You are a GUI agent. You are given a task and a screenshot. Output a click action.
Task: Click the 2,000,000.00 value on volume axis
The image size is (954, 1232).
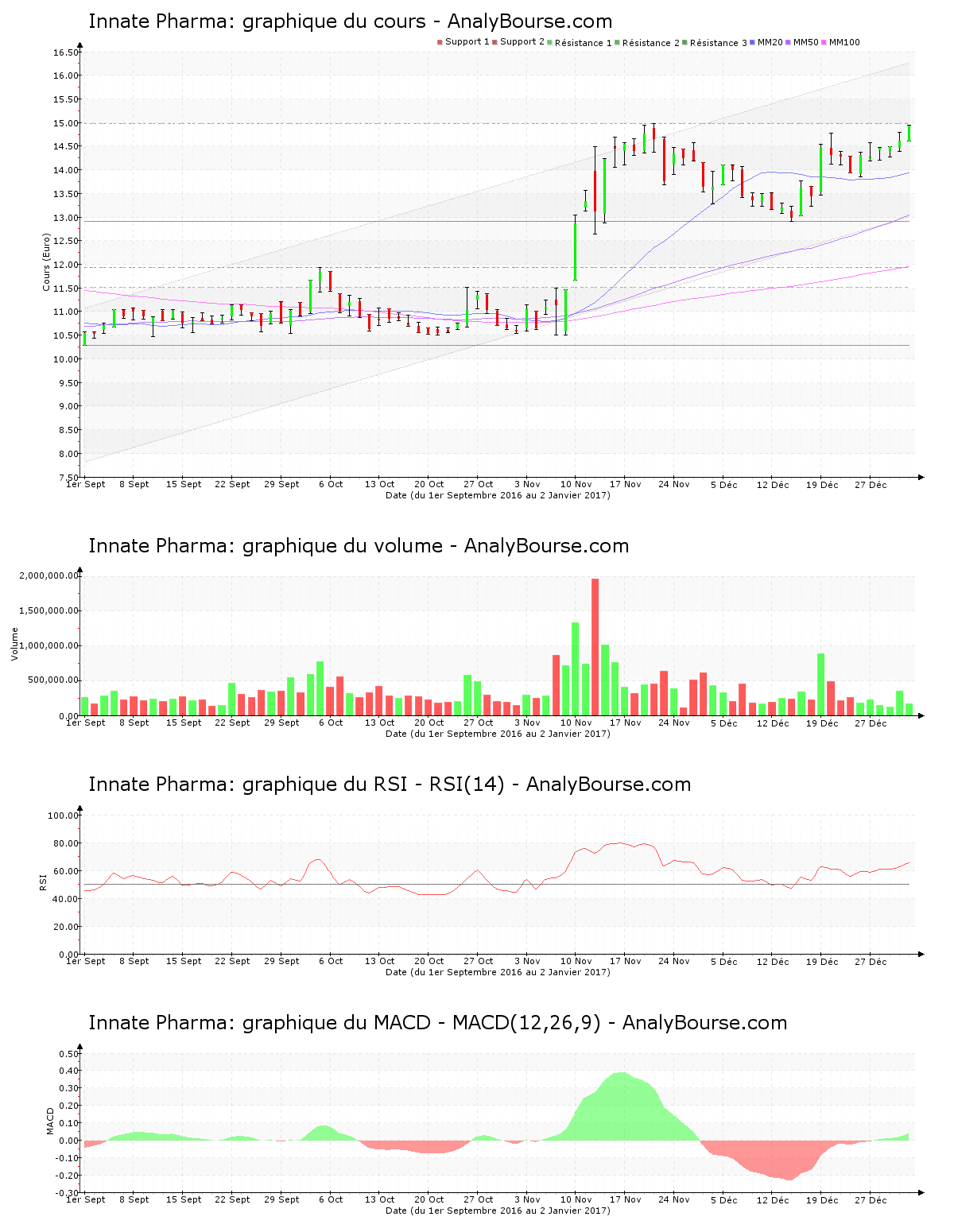(49, 575)
